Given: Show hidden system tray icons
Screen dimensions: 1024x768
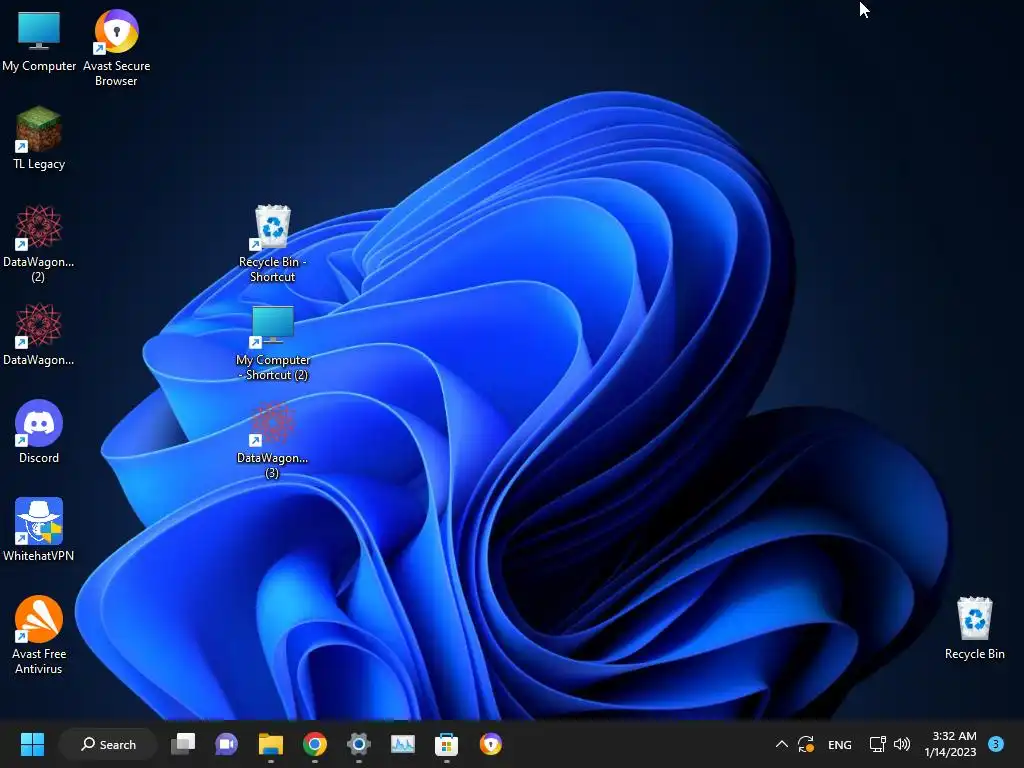Looking at the screenshot, I should point(782,744).
